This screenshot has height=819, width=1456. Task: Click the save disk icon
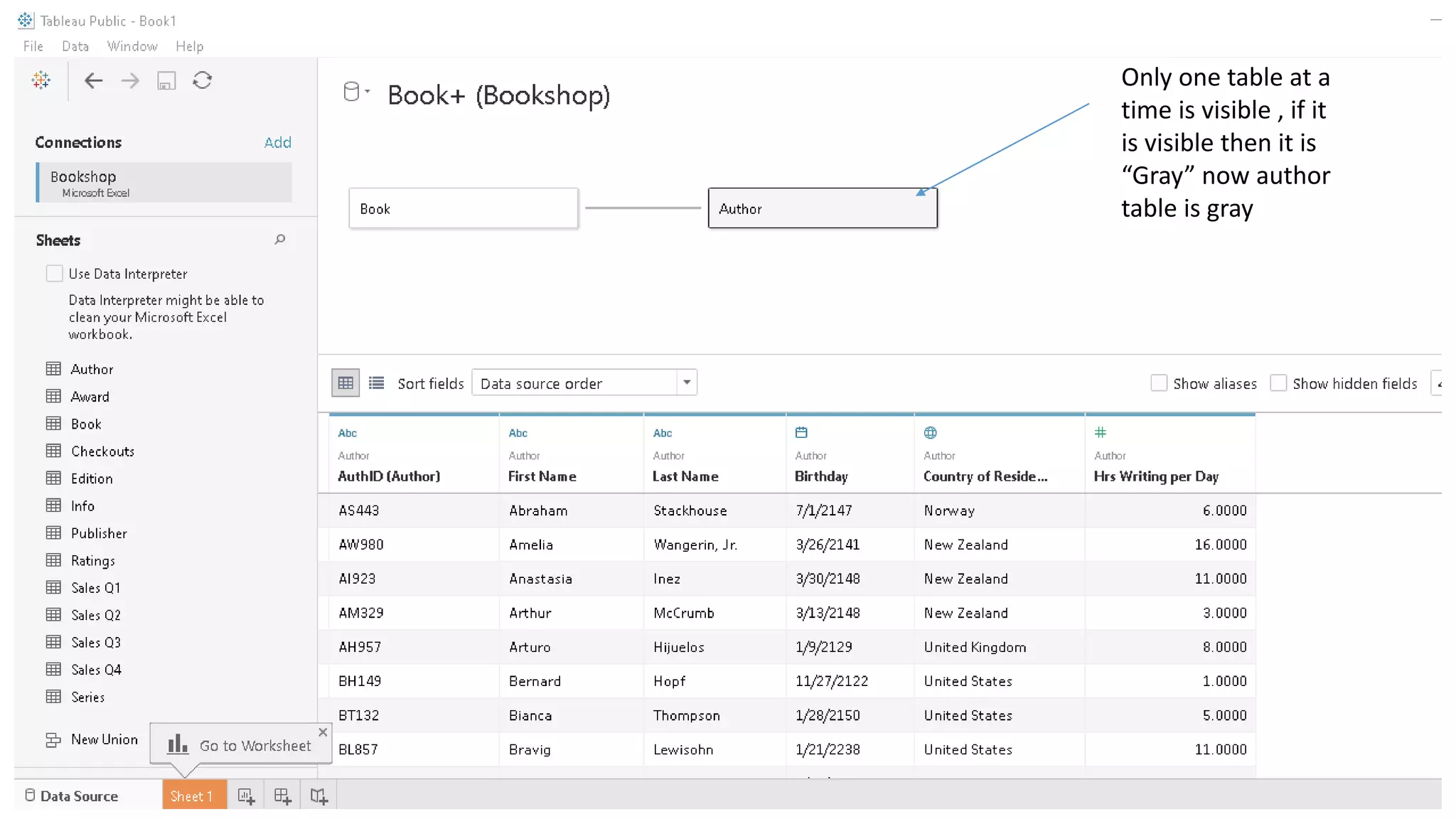pyautogui.click(x=166, y=81)
